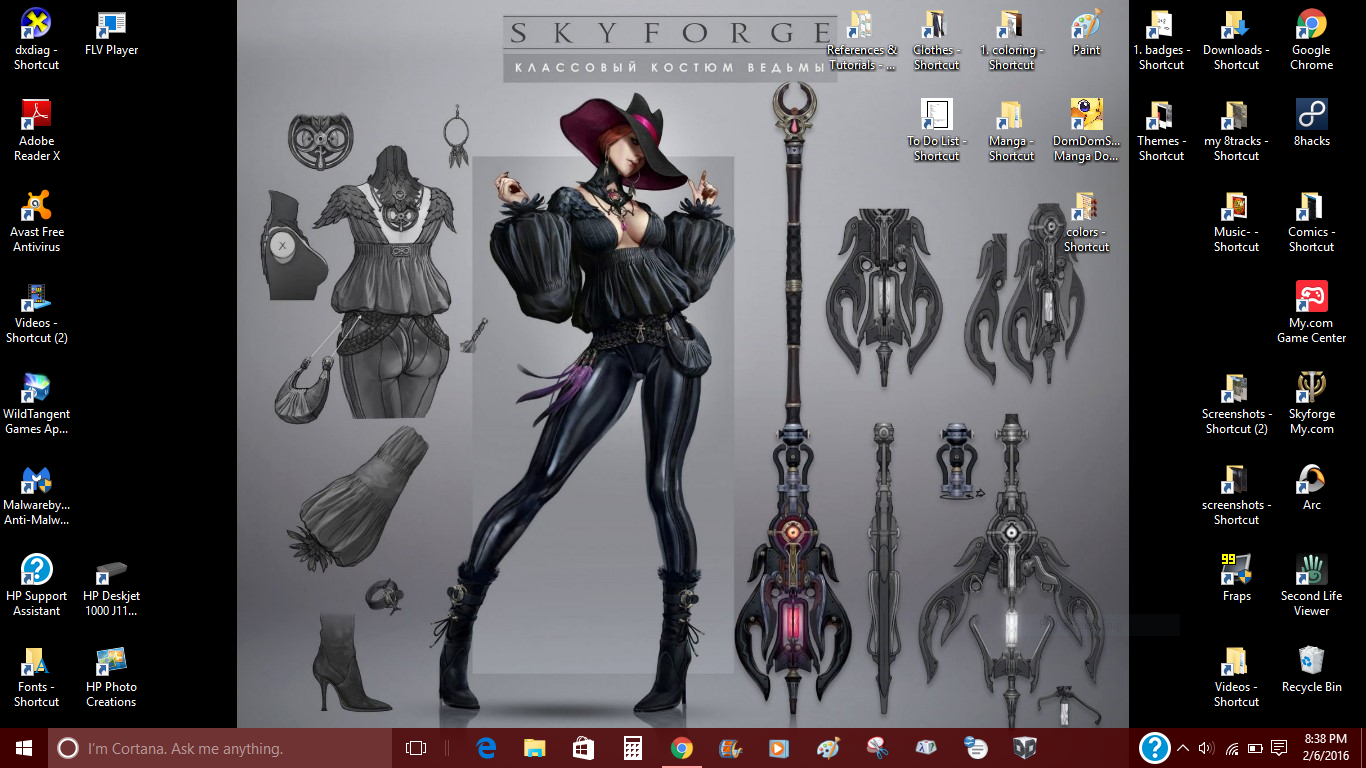Screen dimensions: 1366x768
Task: Launch DomDomSoft Manga Downloader icon
Action: click(1086, 131)
